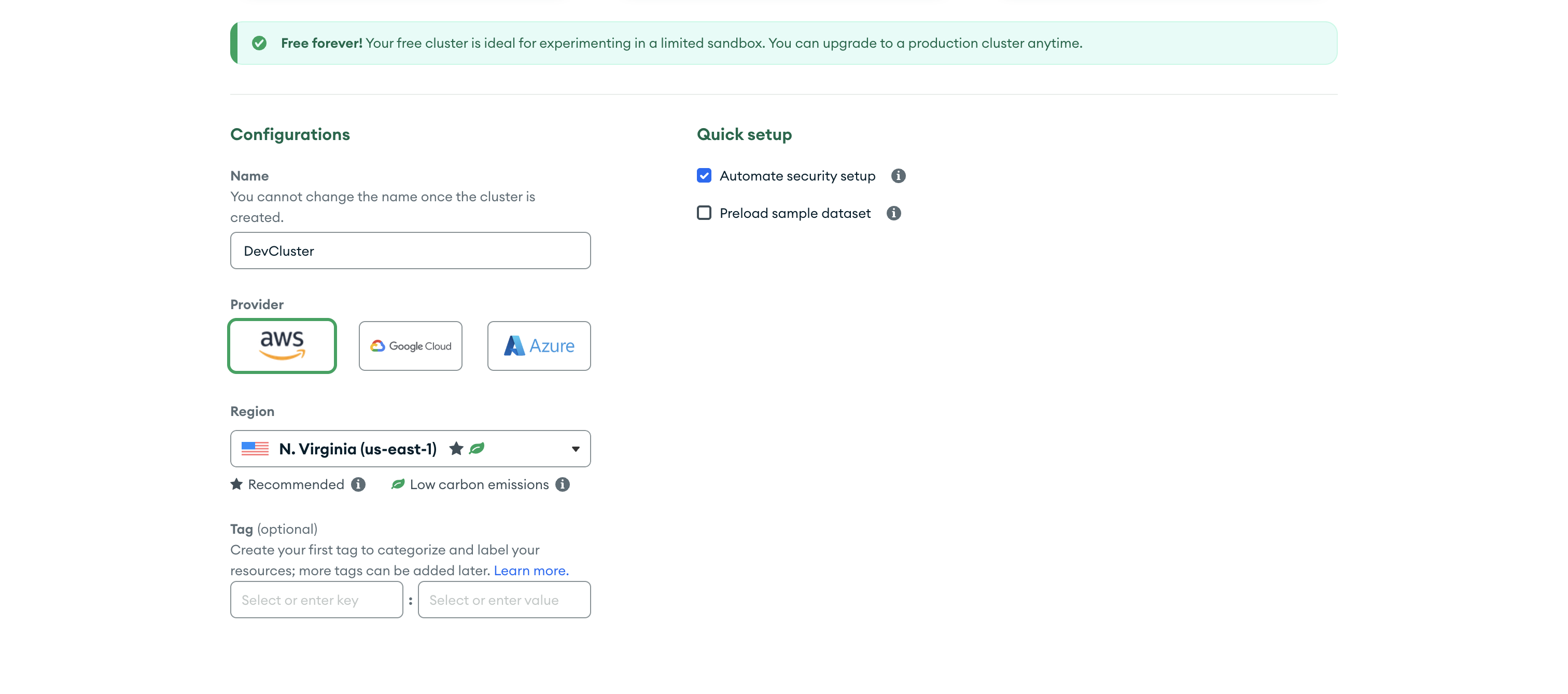Click the Quick setup heading
The height and width of the screenshot is (694, 1568).
(x=744, y=134)
